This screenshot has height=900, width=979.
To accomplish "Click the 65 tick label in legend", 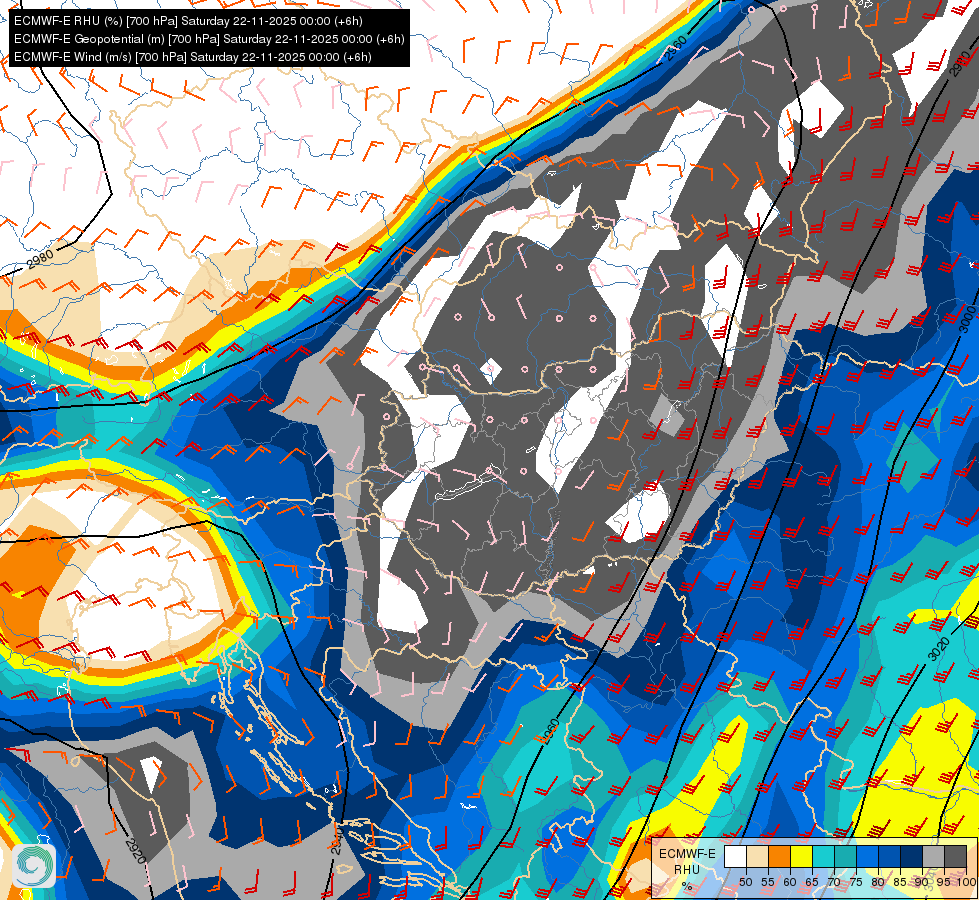I will coord(812,882).
